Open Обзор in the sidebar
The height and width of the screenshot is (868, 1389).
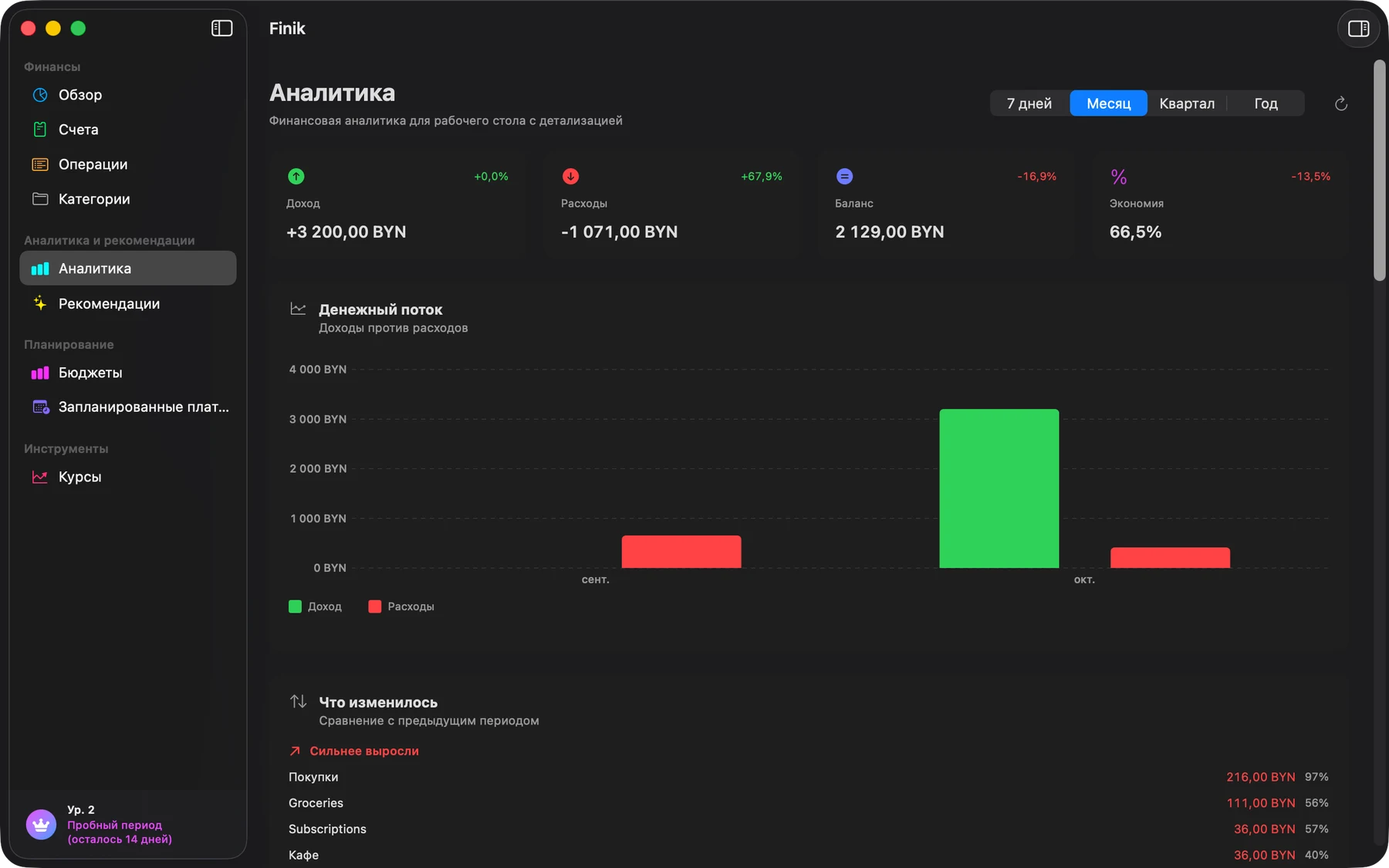point(128,95)
